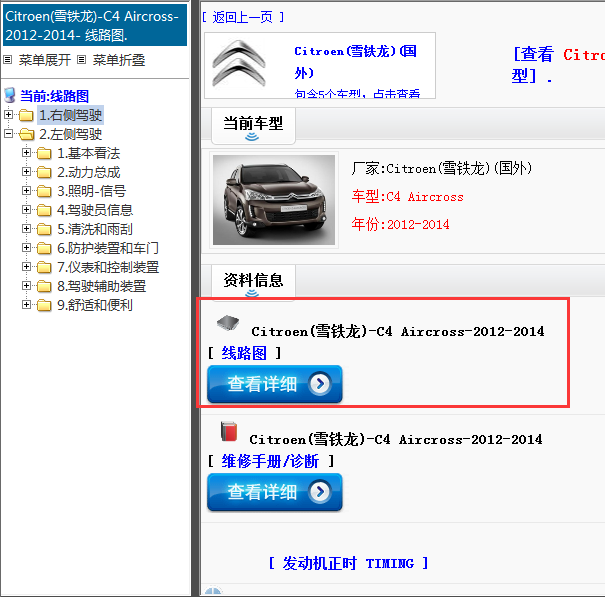Click folder icon of 7.仪表和控制装置
The image size is (605, 597).
pos(44,267)
